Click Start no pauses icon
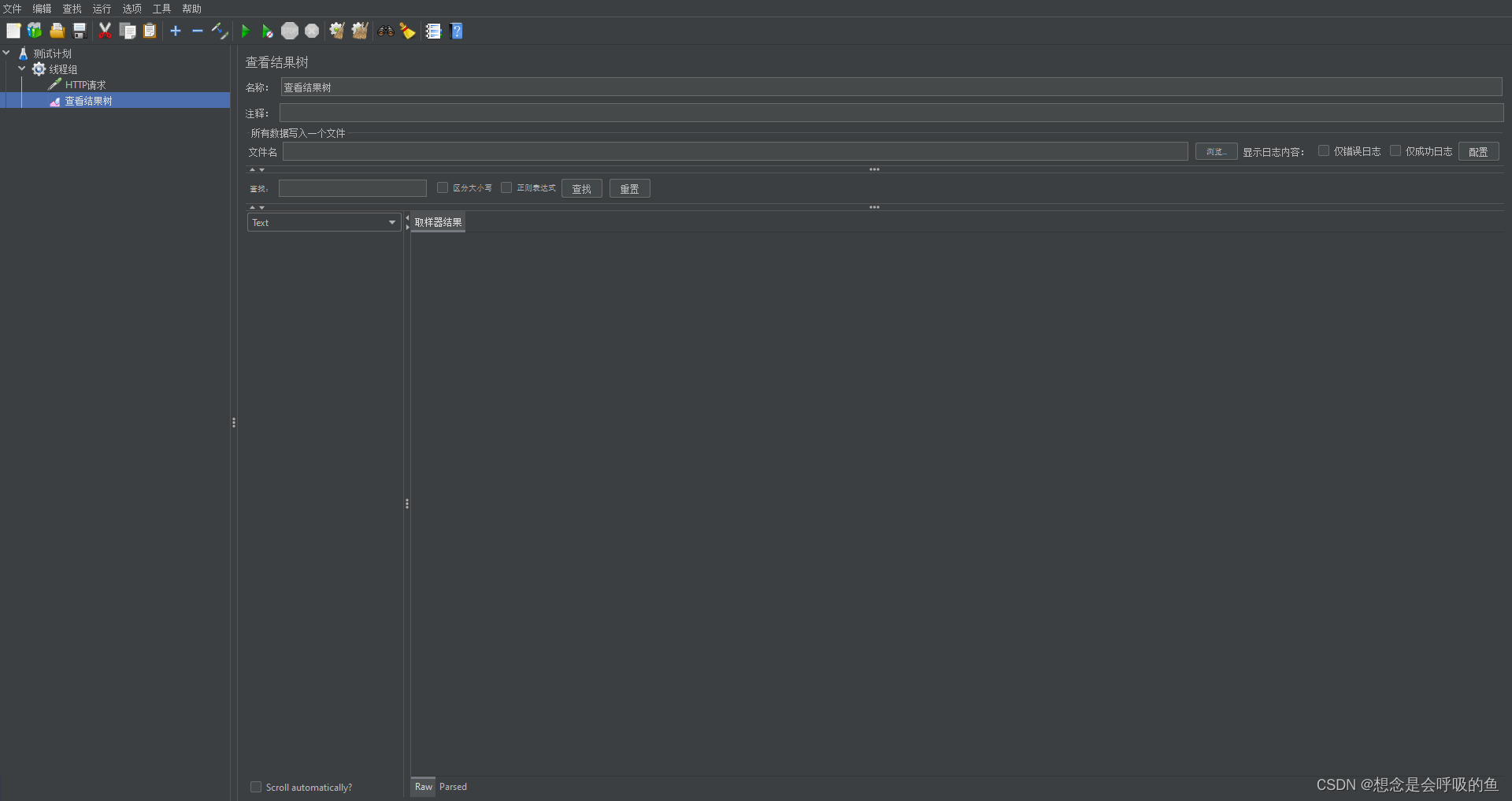This screenshot has width=1512, height=801. point(268,31)
